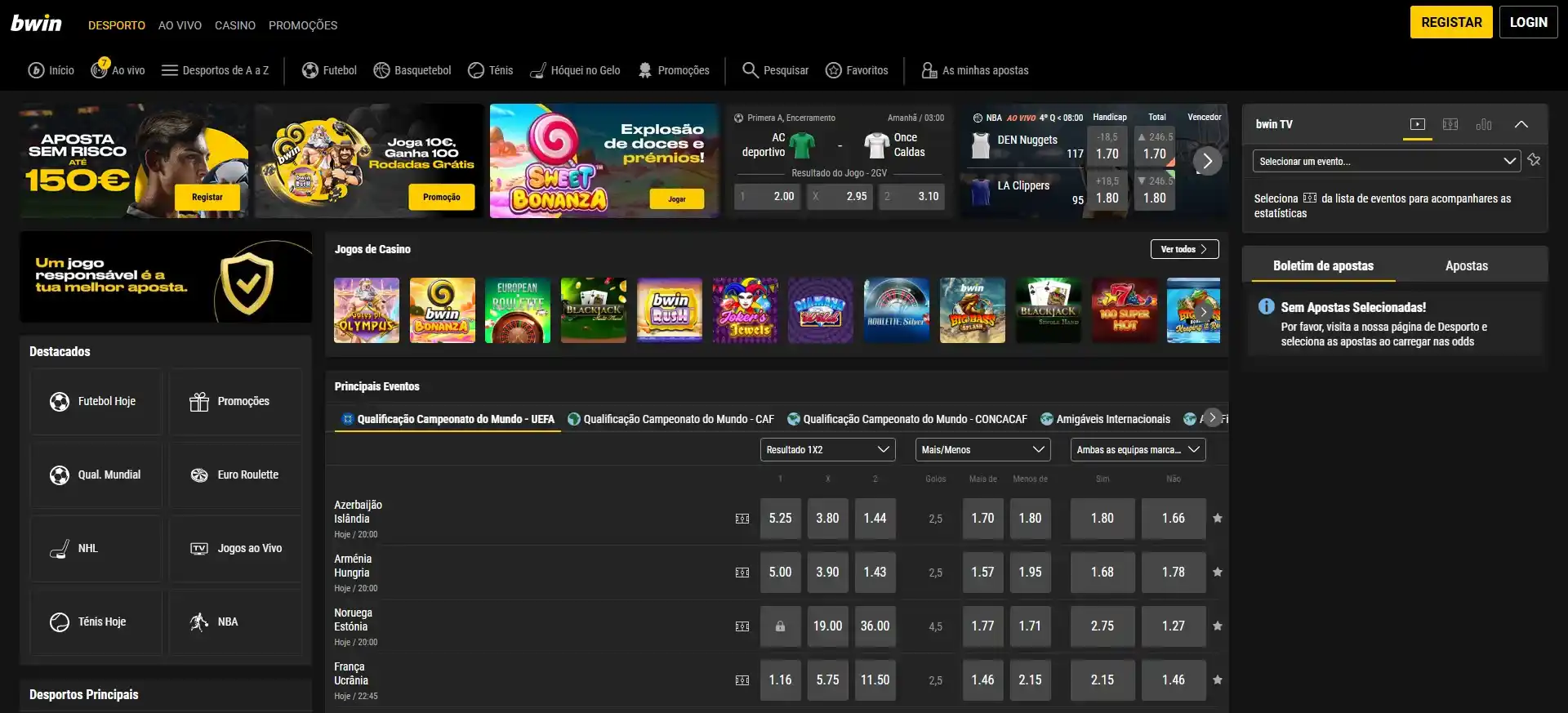Screen dimensions: 1568x713
Task: Collapse the bwin TV panel
Action: [1521, 124]
